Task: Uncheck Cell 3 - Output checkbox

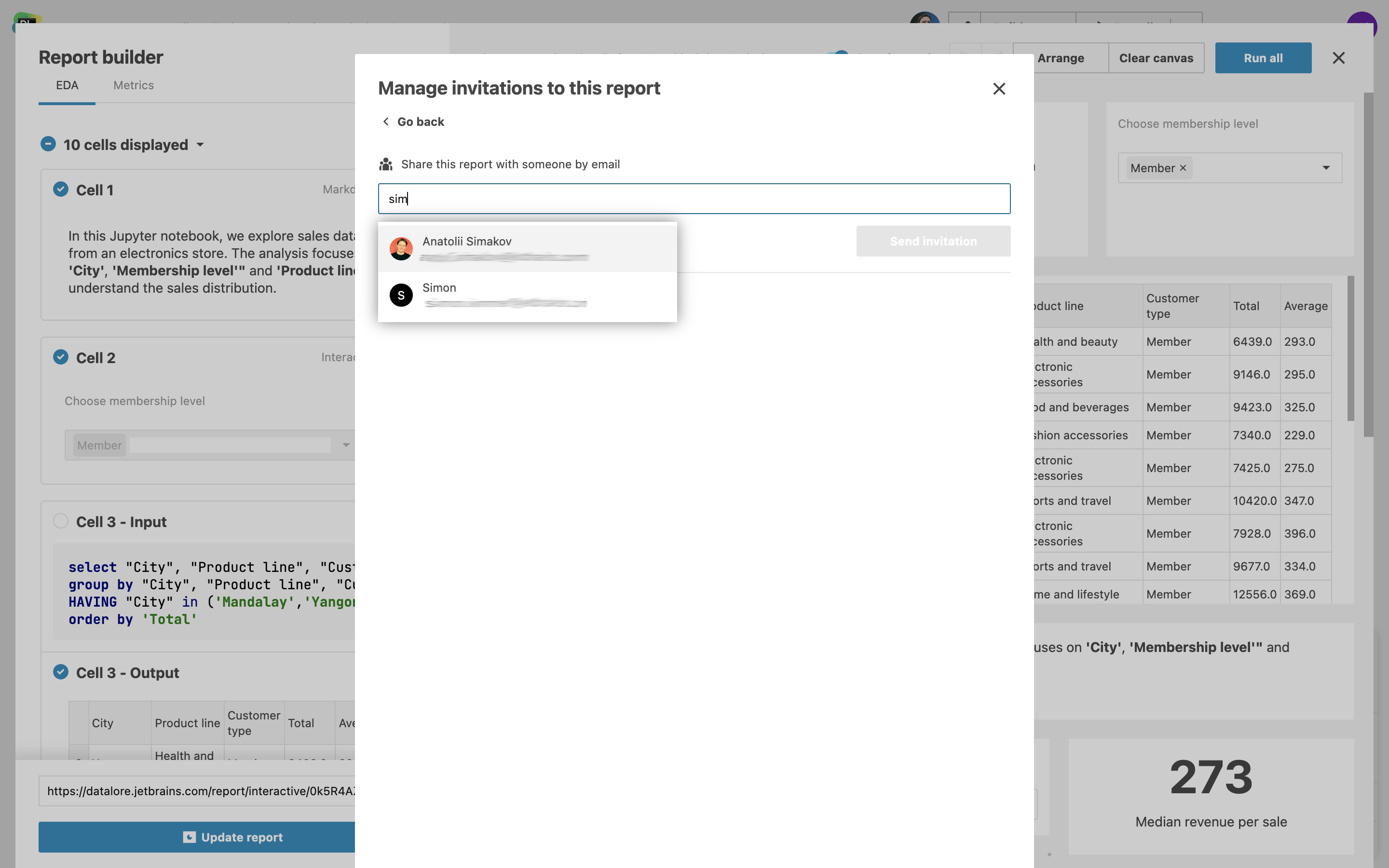Action: [x=61, y=672]
